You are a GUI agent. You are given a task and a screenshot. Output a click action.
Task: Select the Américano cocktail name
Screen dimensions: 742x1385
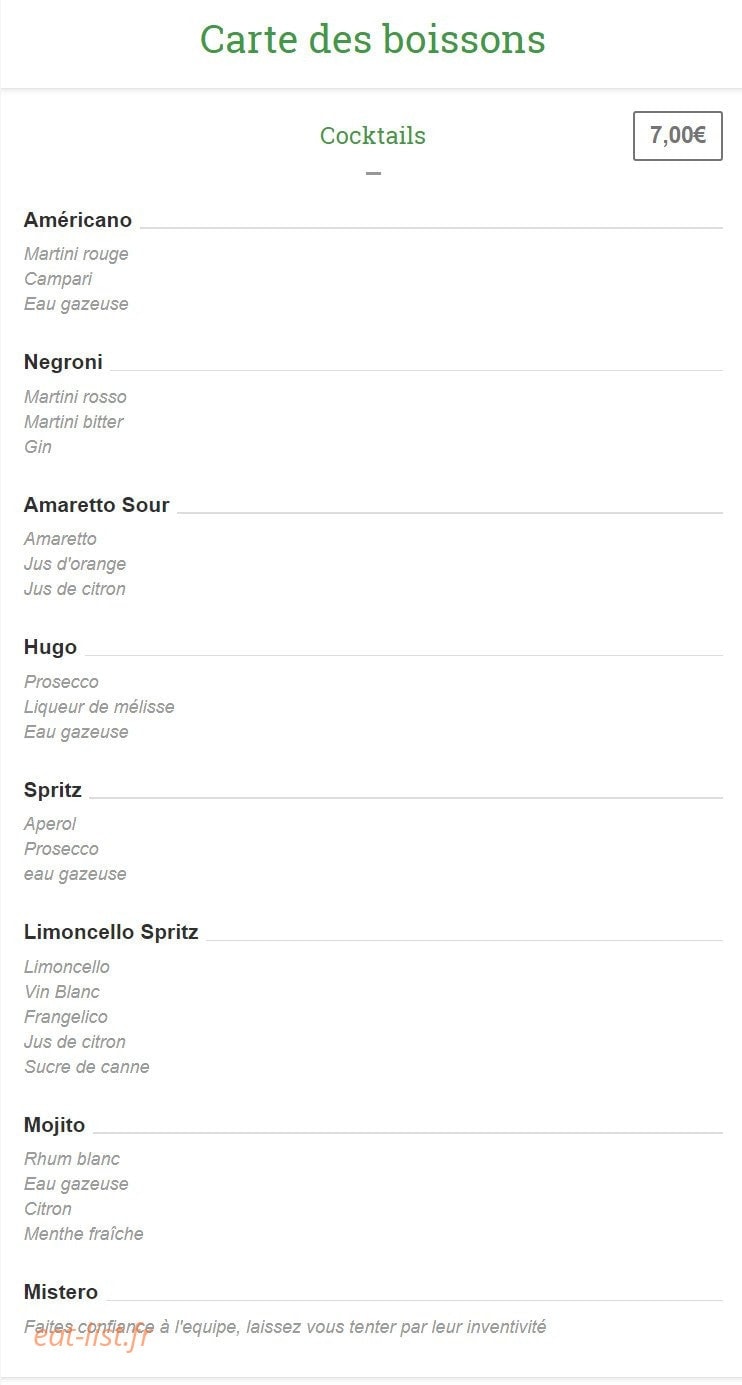78,220
